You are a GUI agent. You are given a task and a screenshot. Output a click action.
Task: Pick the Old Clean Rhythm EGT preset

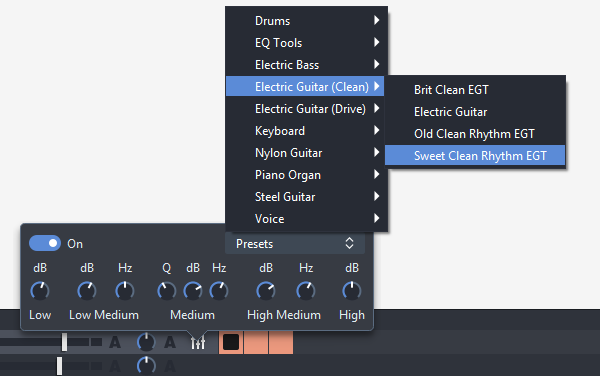[475, 133]
